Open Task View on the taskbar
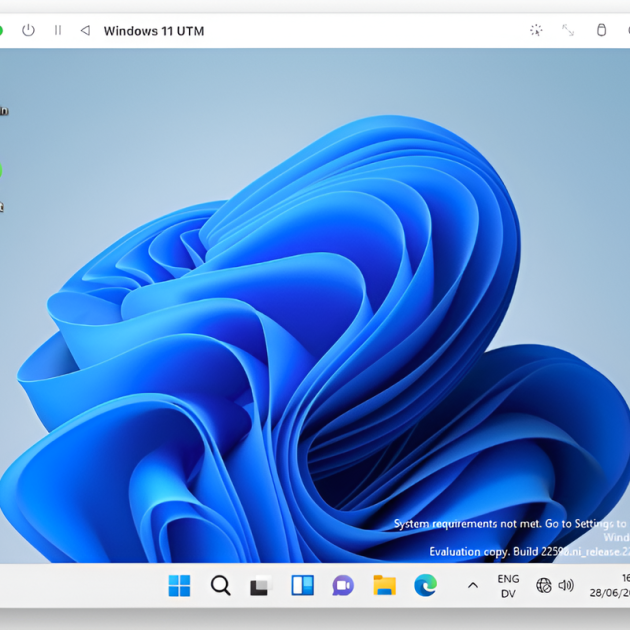The width and height of the screenshot is (630, 630). 261,586
